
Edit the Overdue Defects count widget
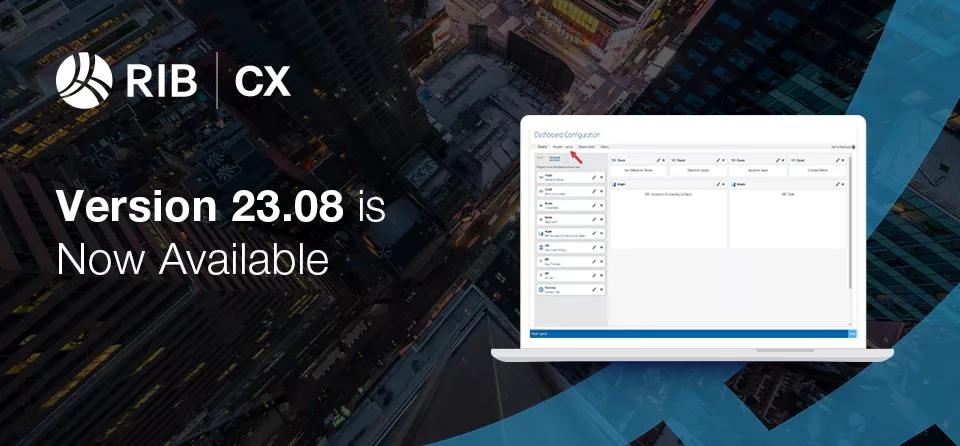(838, 160)
